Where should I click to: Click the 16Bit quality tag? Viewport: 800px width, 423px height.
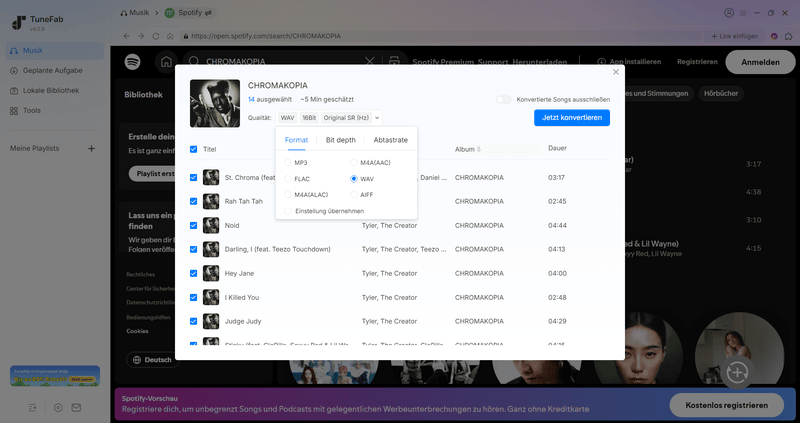point(309,118)
